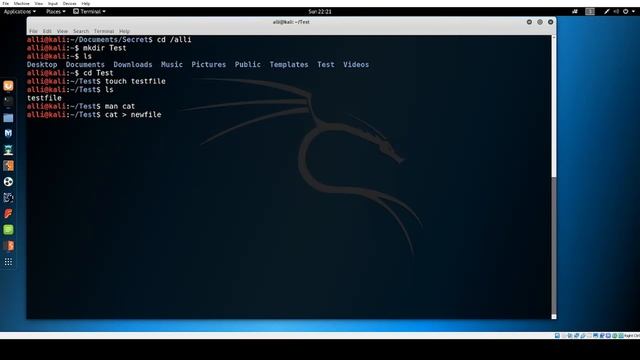Close the alli@kali terminal window
Screen dimensions: 640x360
[551, 22]
